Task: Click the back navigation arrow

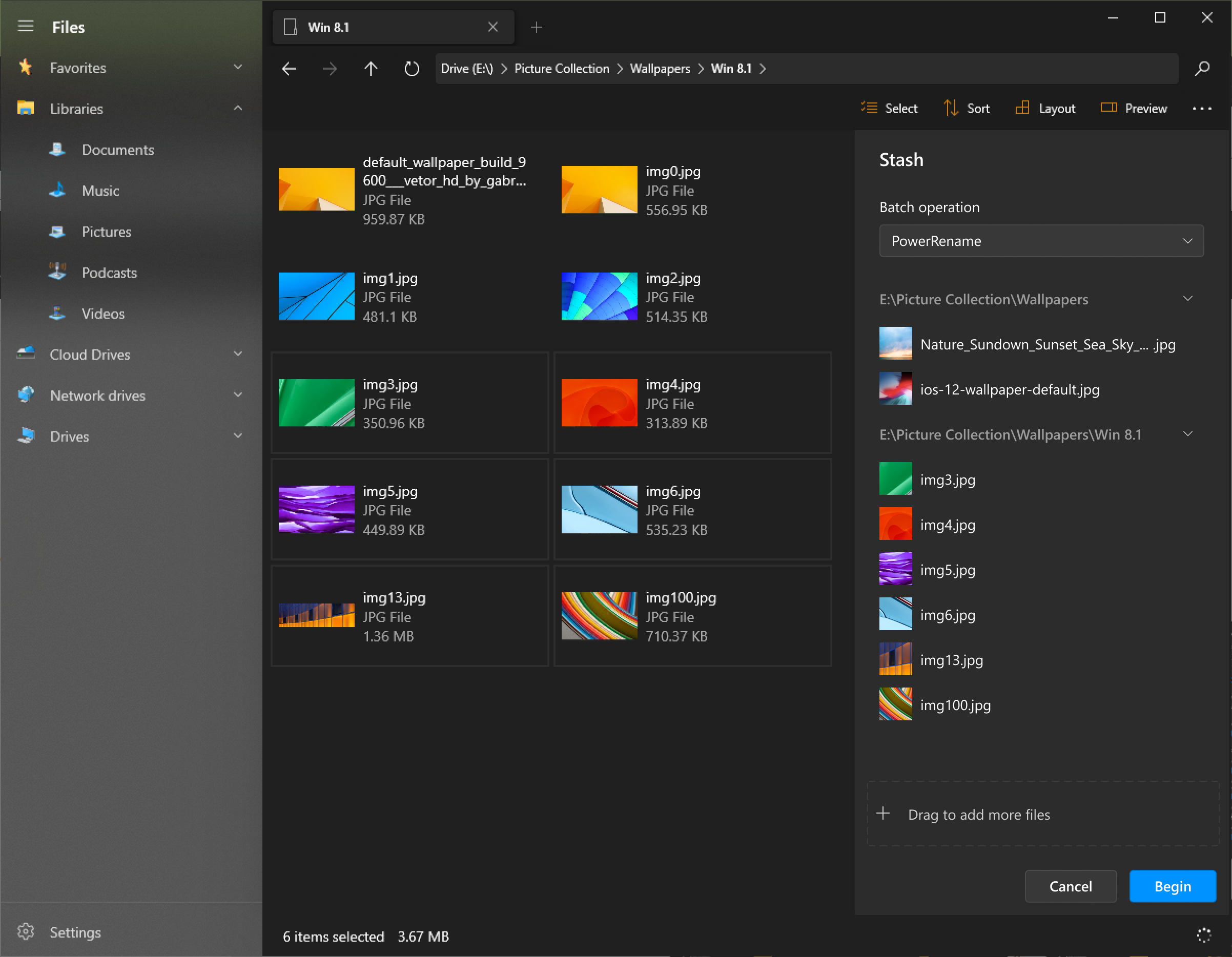Action: (x=289, y=69)
